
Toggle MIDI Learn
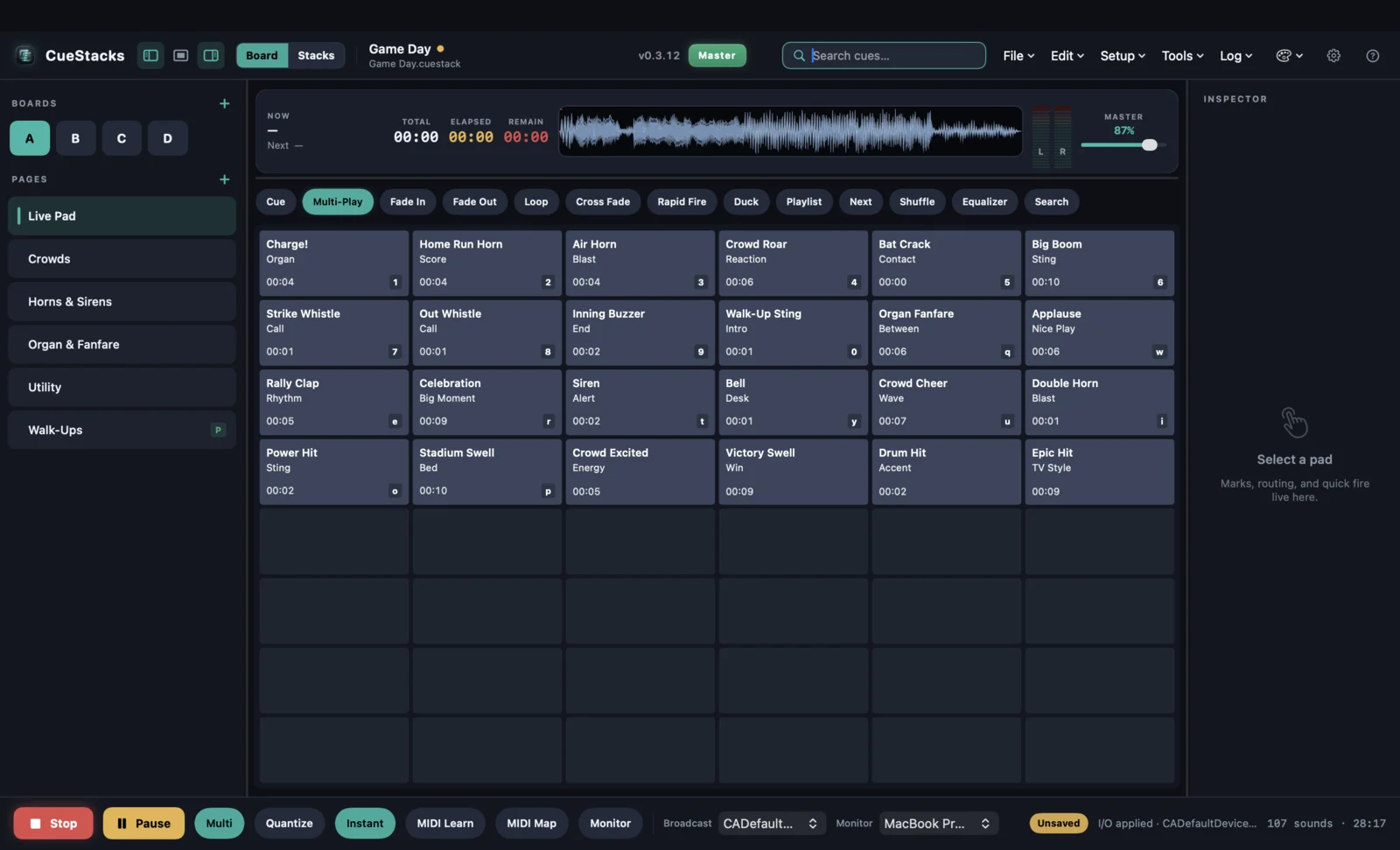(445, 823)
